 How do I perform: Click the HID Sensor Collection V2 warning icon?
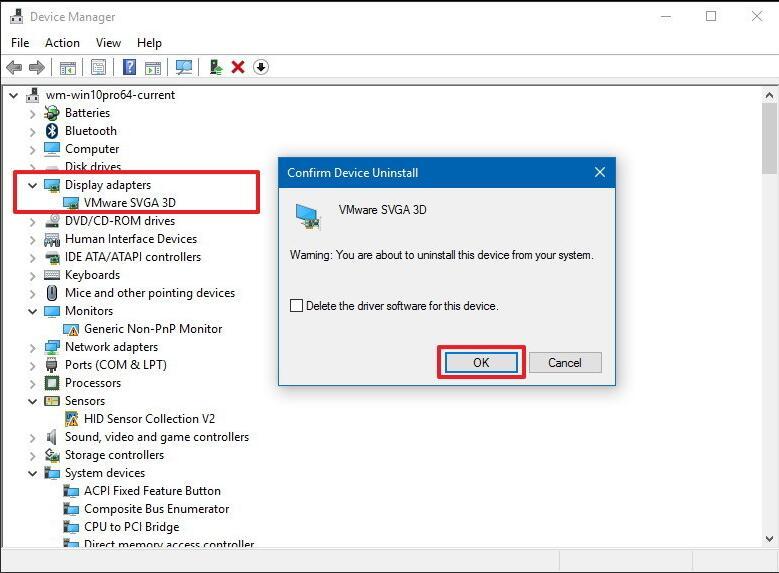point(71,419)
